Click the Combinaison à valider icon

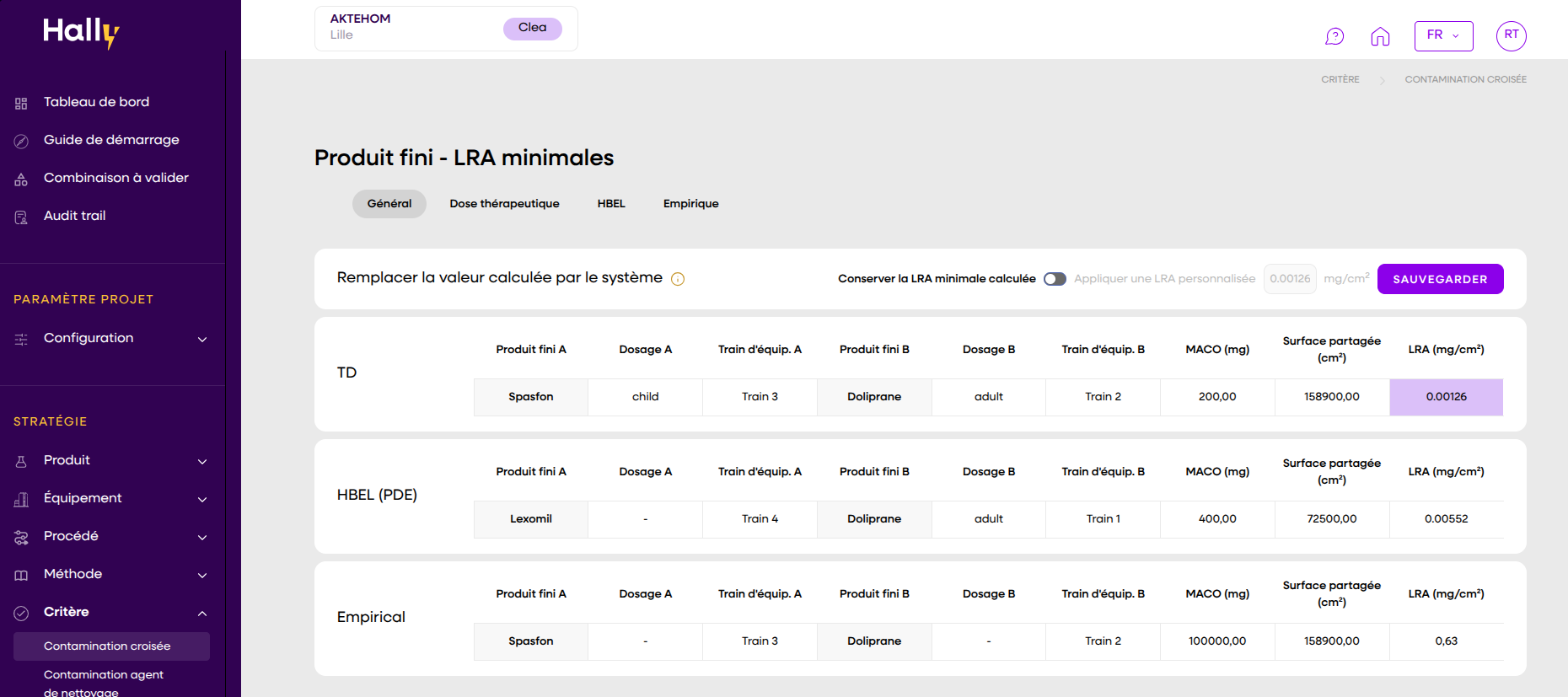(21, 179)
